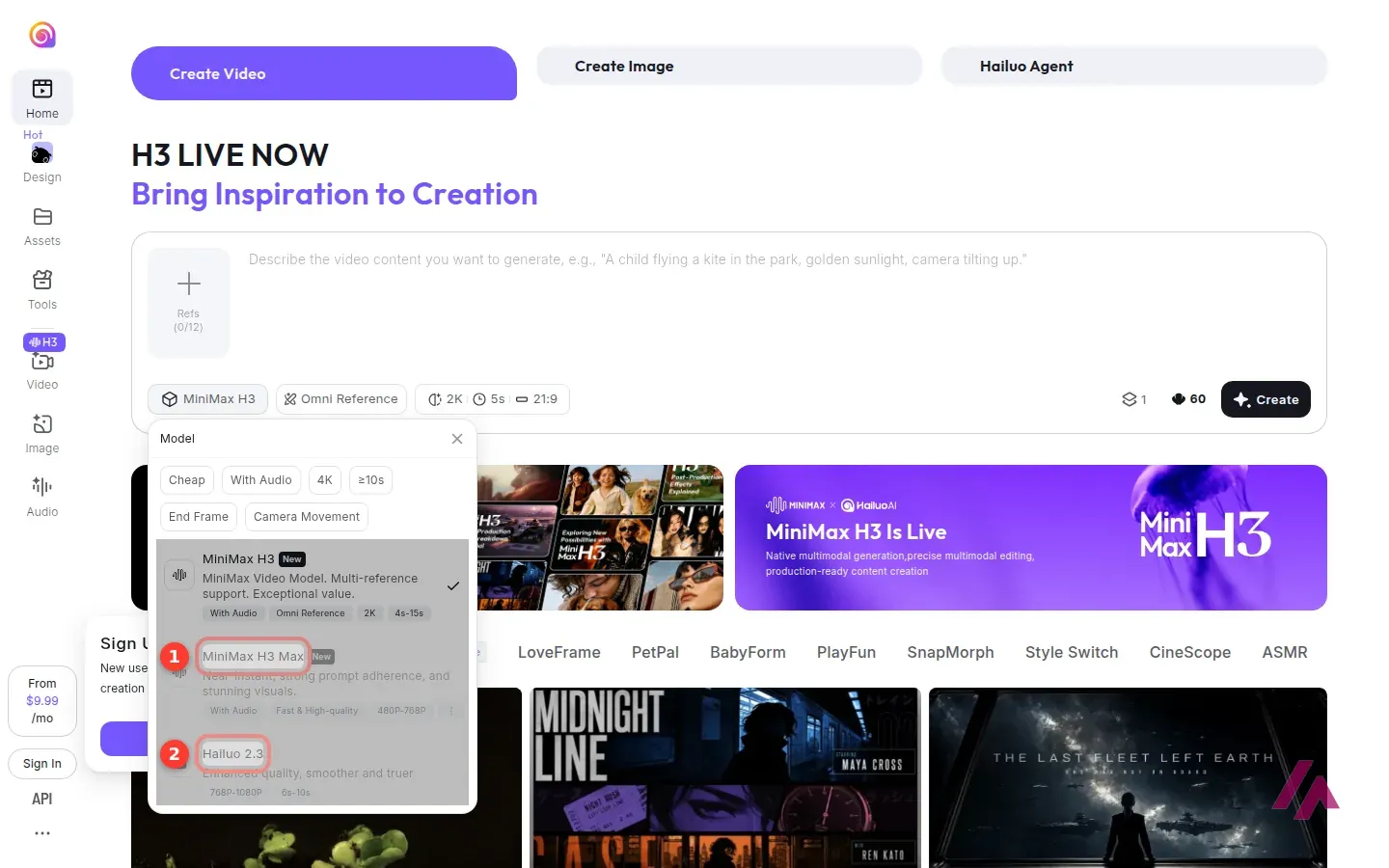
Task: Select the MiniMax H3 model option
Action: click(x=313, y=585)
